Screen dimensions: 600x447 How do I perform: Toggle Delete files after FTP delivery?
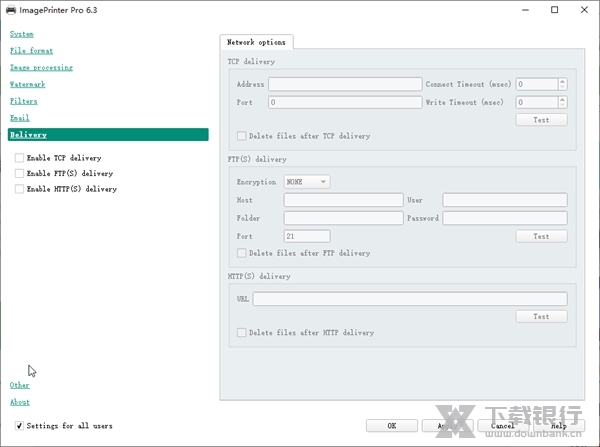tap(241, 253)
